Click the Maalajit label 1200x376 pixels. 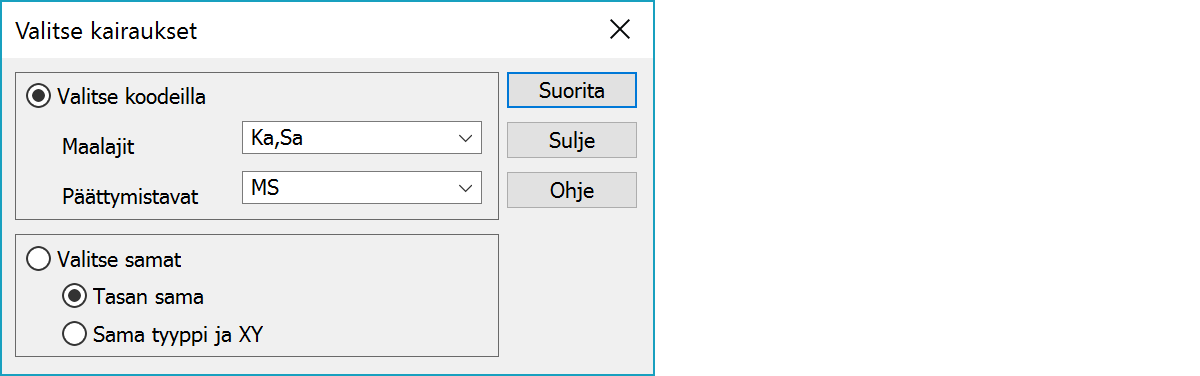click(99, 147)
